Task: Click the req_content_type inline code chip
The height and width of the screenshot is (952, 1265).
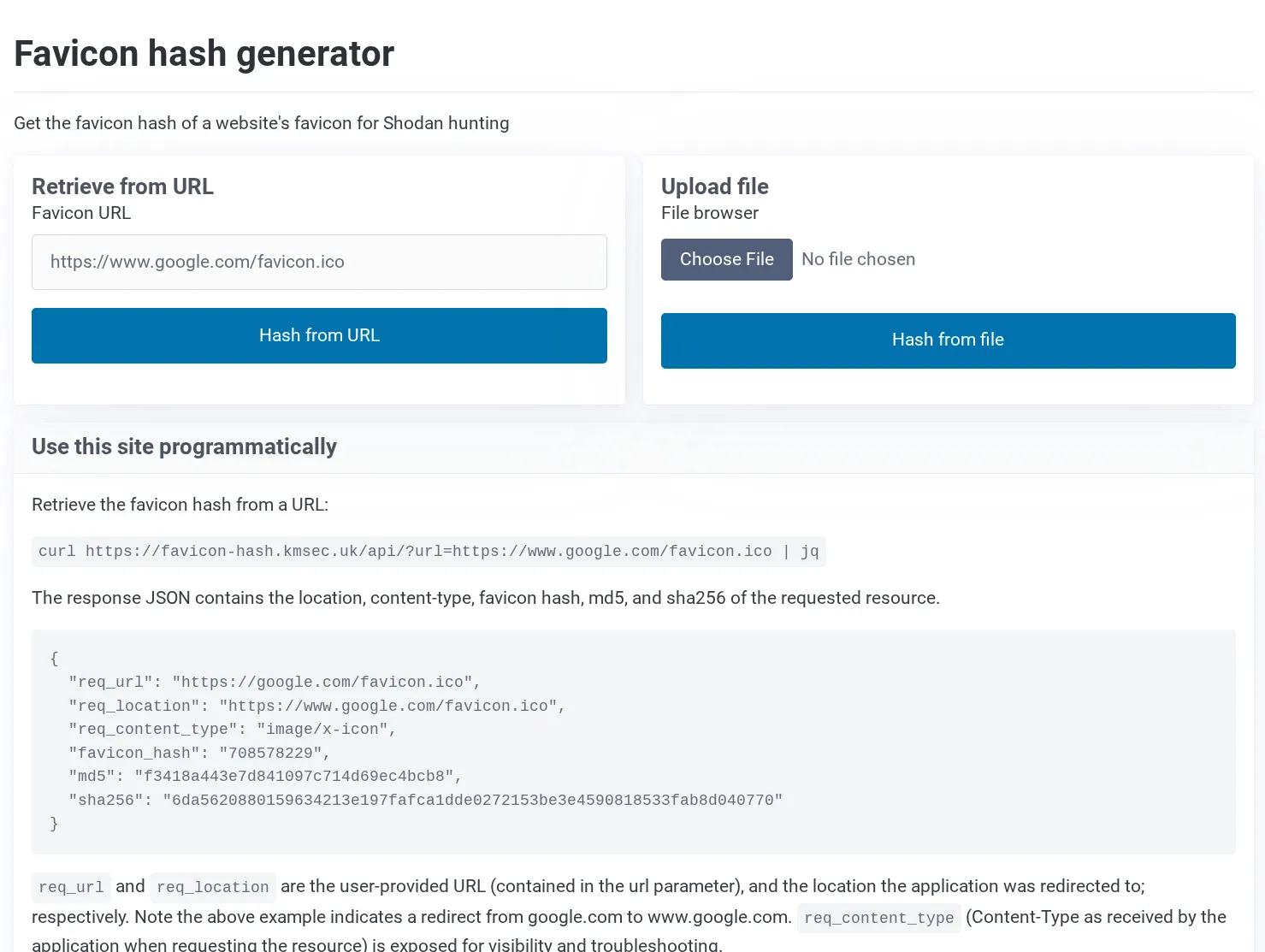Action: click(x=878, y=918)
